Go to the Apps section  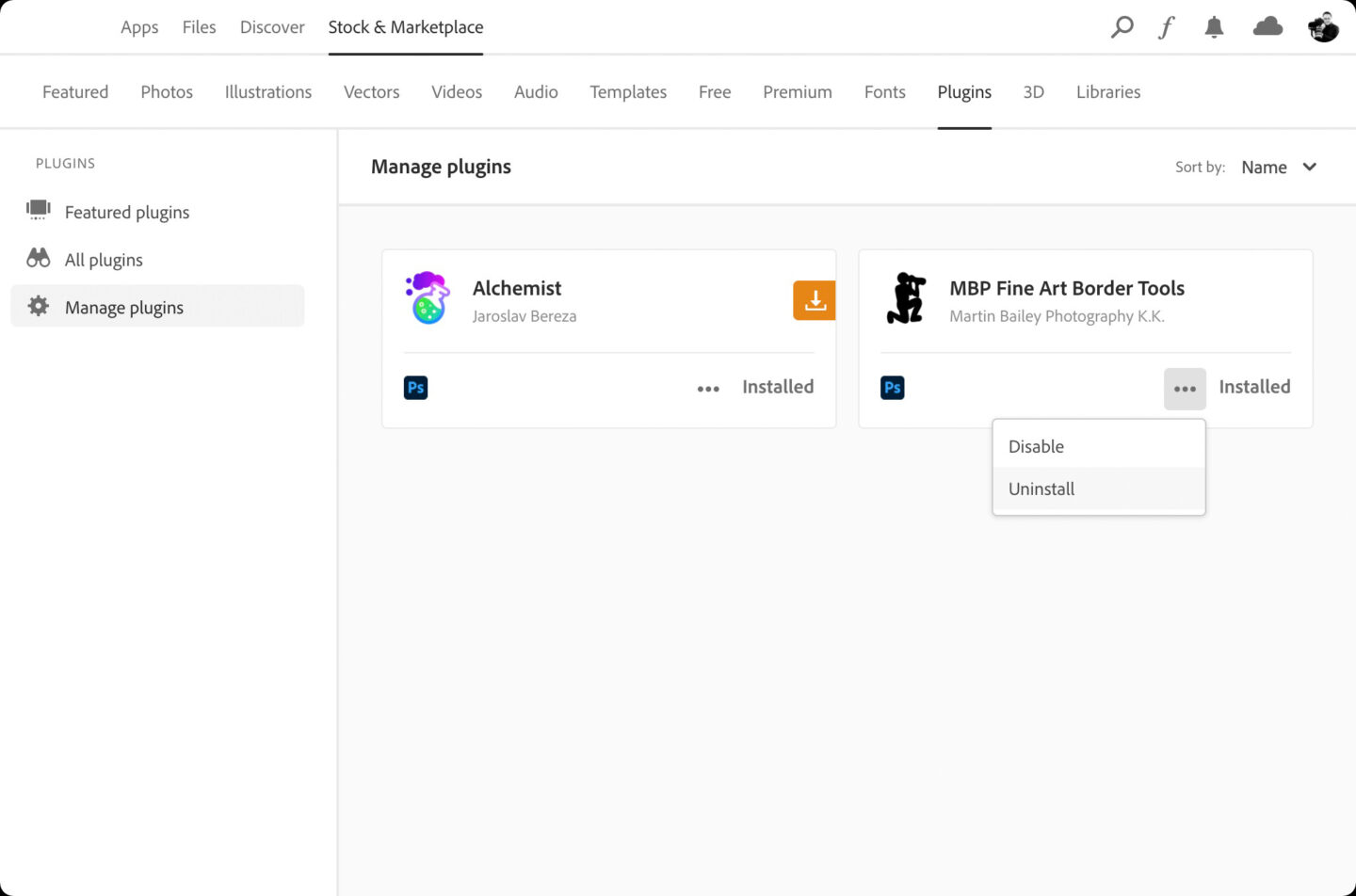[x=139, y=27]
